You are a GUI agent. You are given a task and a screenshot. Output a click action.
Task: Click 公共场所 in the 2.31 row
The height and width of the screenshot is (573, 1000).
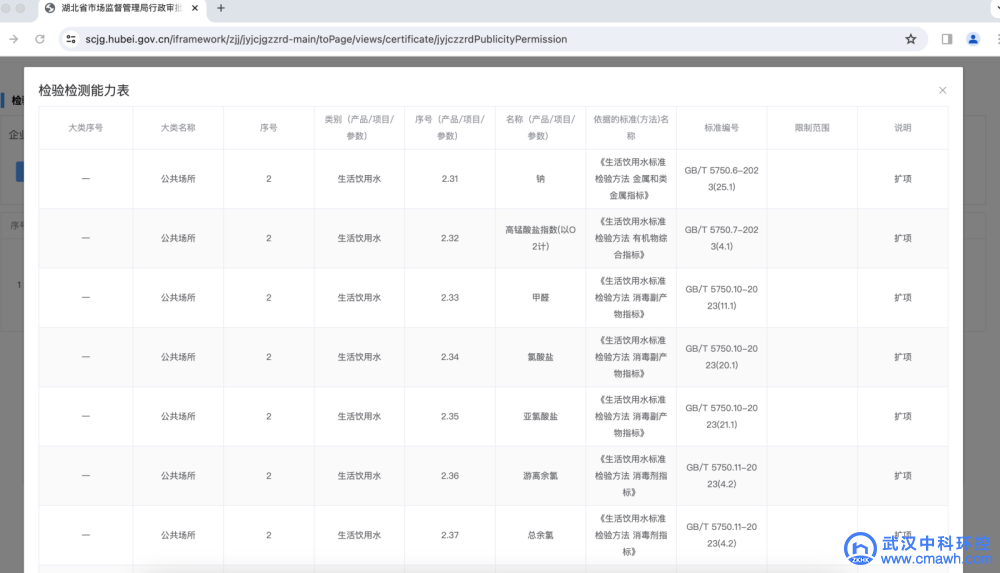click(178, 179)
